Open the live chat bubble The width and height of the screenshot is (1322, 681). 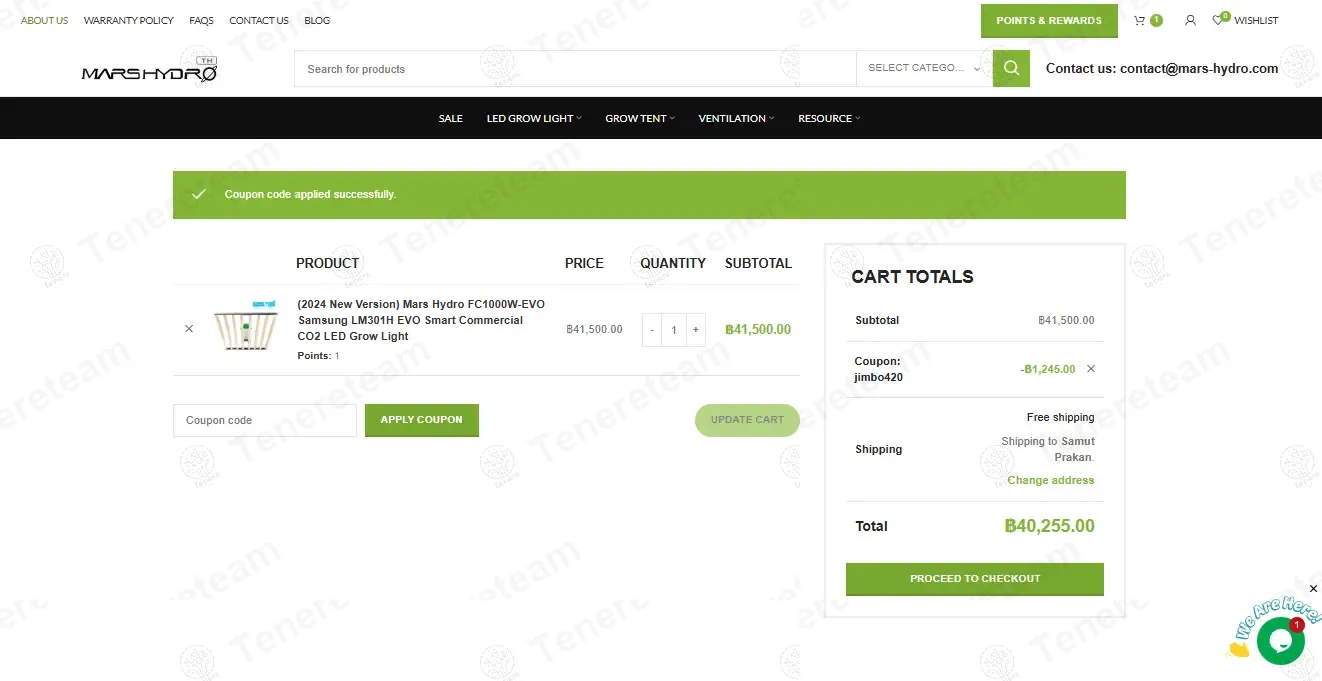[1280, 641]
